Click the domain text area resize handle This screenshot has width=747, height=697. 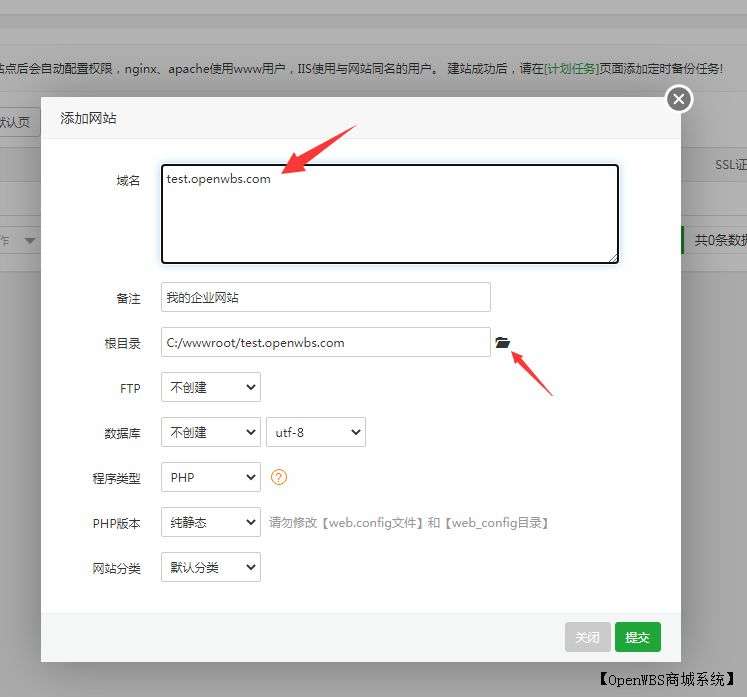612,257
